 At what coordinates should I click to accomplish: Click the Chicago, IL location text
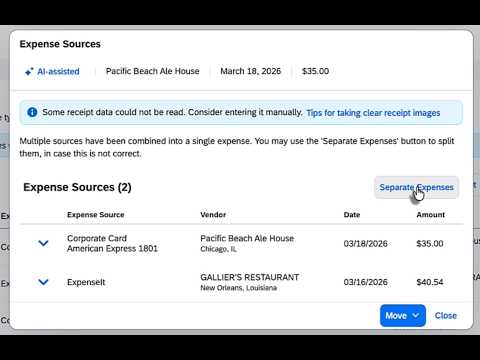218,249
